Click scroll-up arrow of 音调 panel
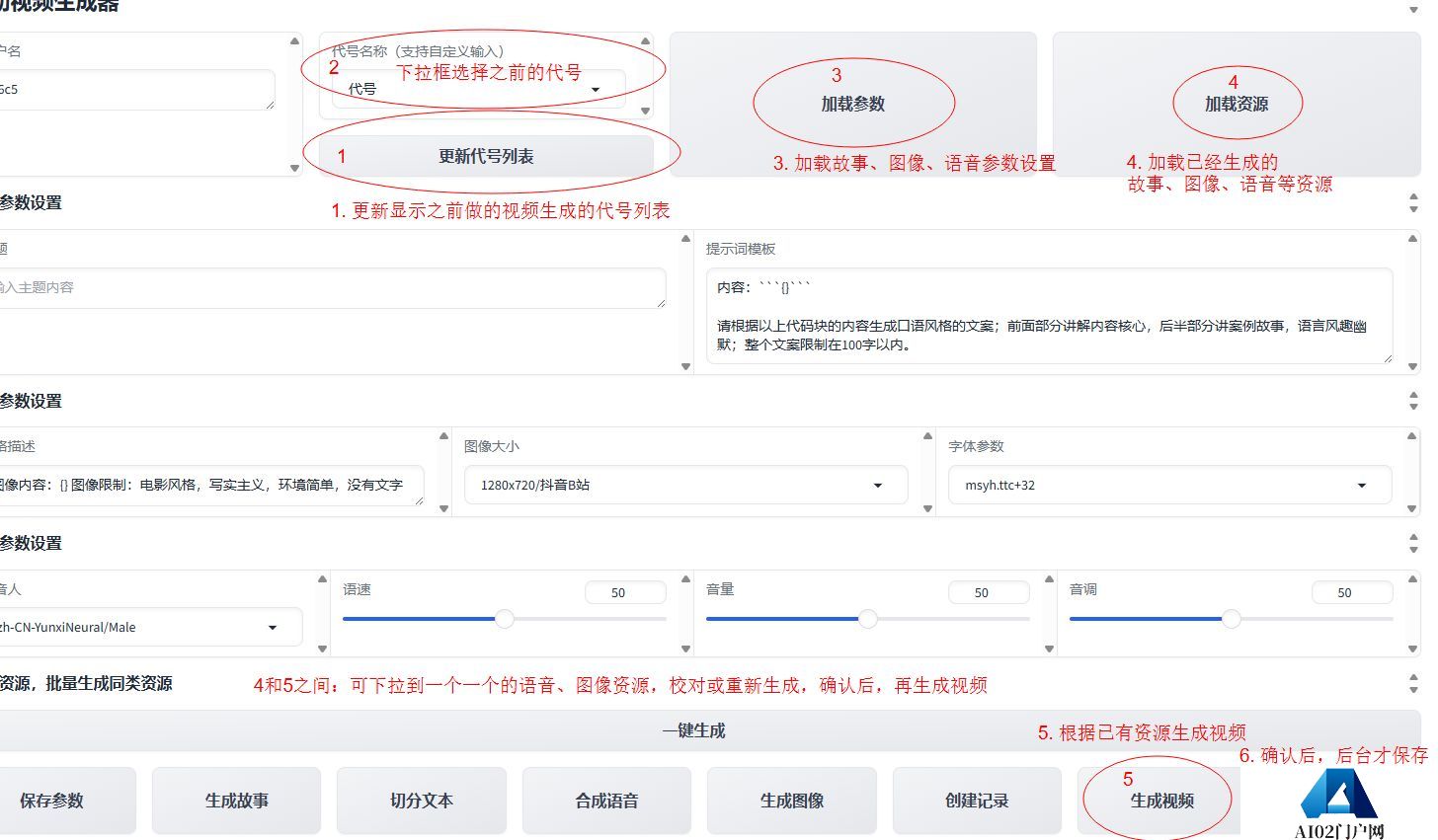The width and height of the screenshot is (1438, 840). point(1412,578)
